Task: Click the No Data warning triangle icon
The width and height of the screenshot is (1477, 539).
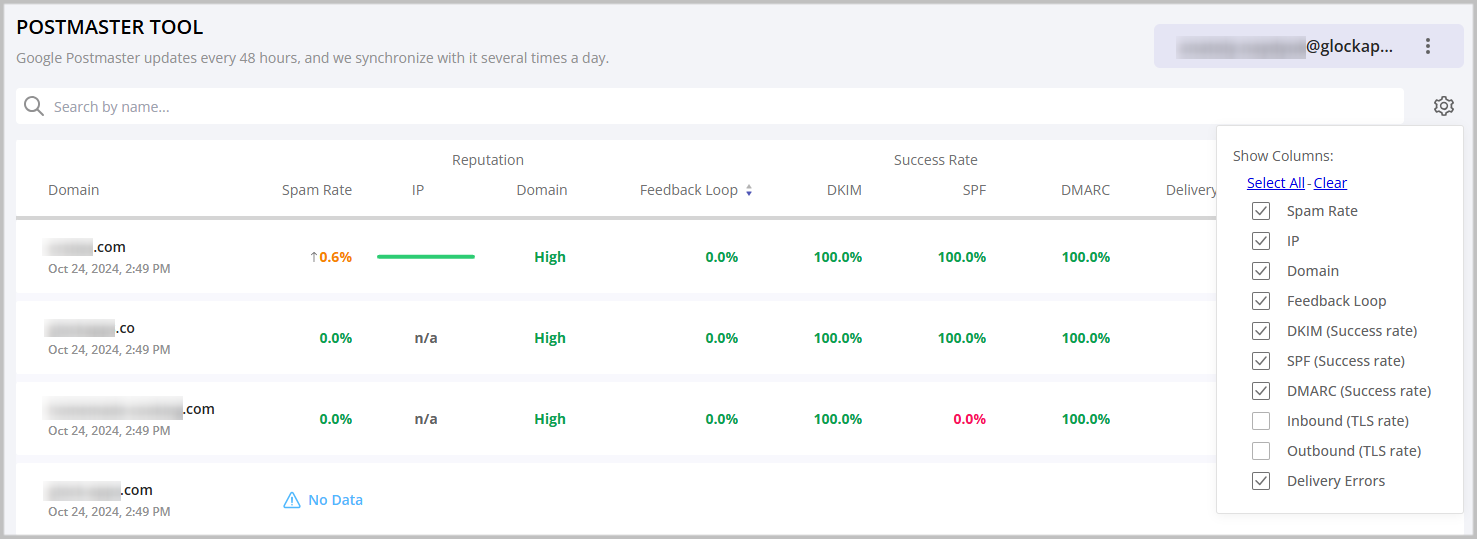Action: coord(292,500)
